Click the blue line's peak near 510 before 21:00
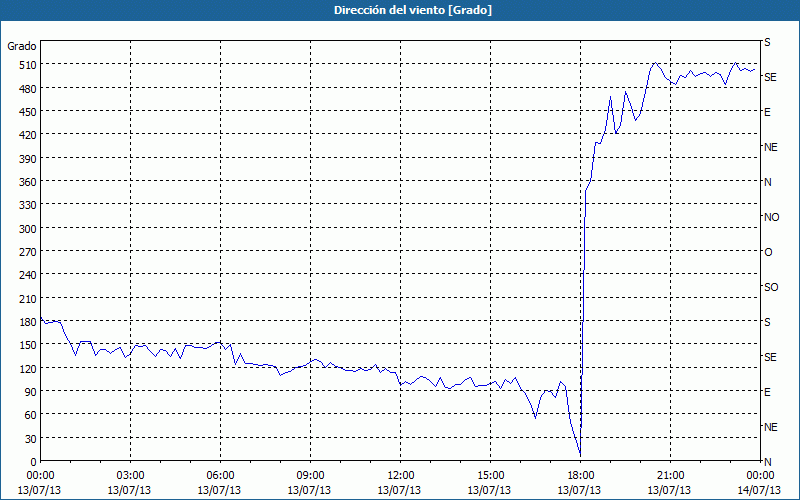 [x=656, y=63]
